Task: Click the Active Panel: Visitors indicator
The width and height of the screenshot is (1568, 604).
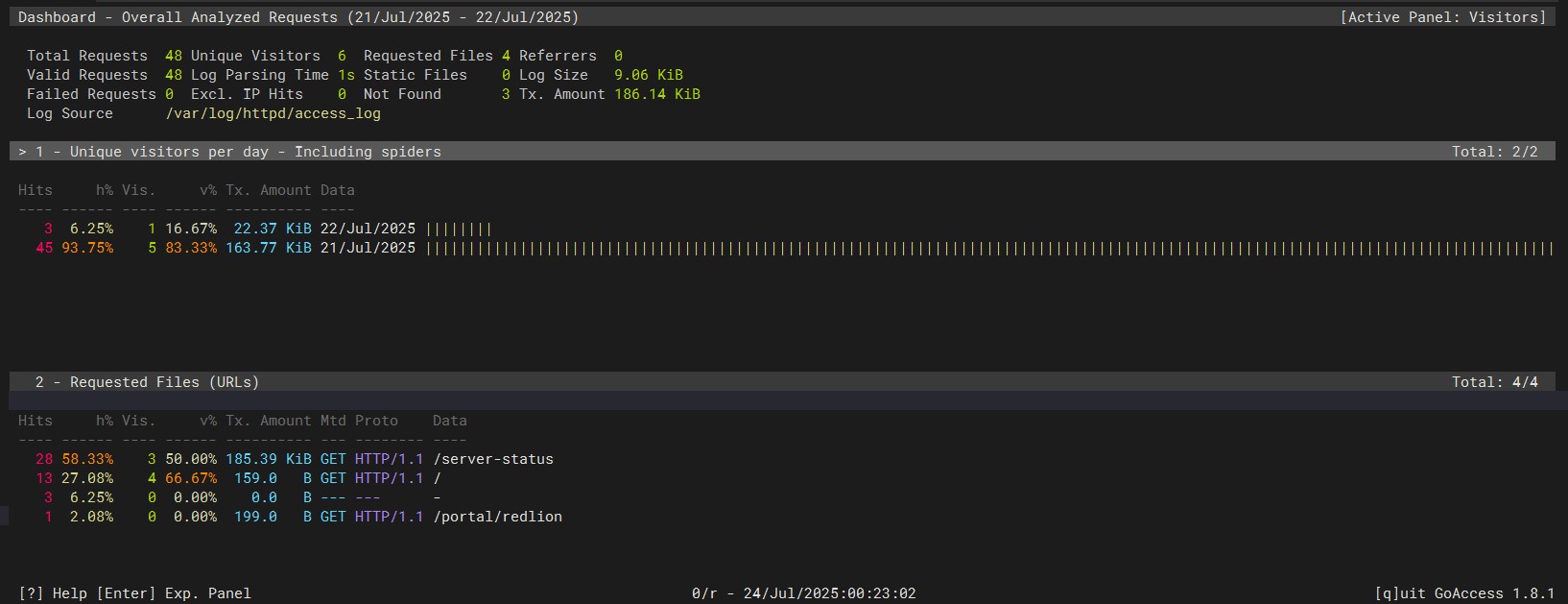Action: pyautogui.click(x=1442, y=17)
